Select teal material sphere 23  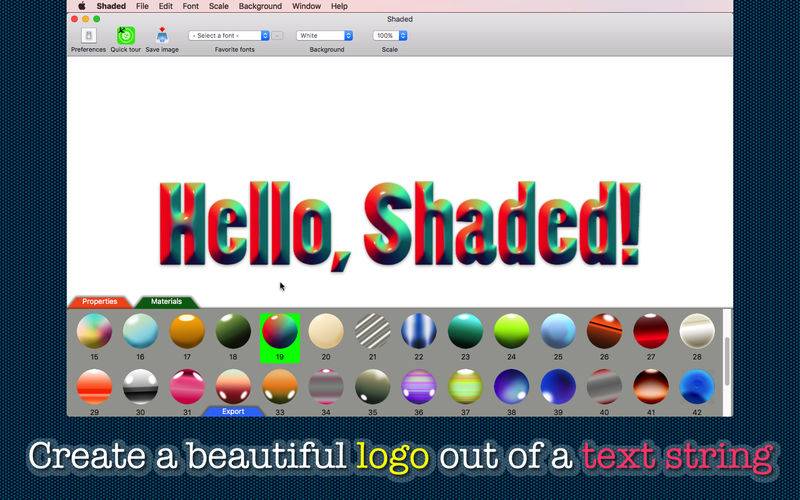[465, 331]
